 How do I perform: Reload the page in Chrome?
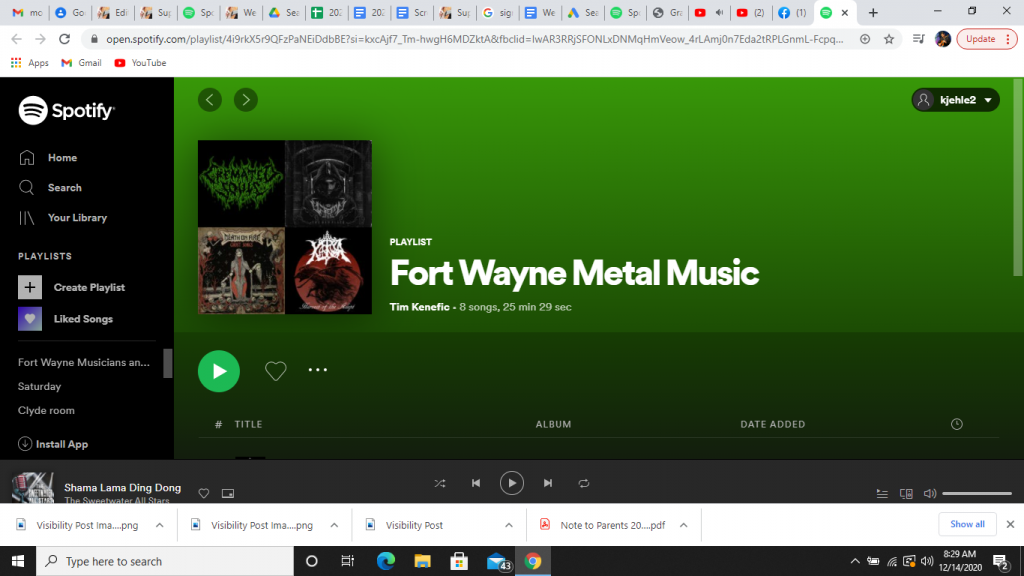[64, 39]
